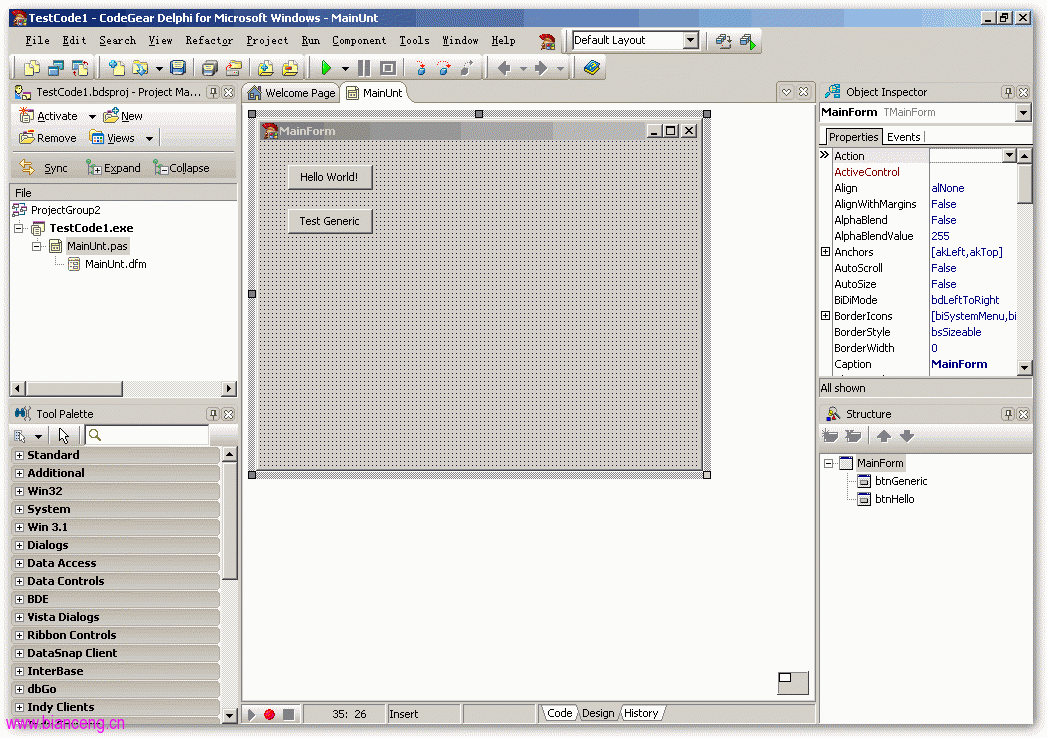Click the Set debug desktop icon
Viewport: 1047px width, 738px height.
click(748, 41)
